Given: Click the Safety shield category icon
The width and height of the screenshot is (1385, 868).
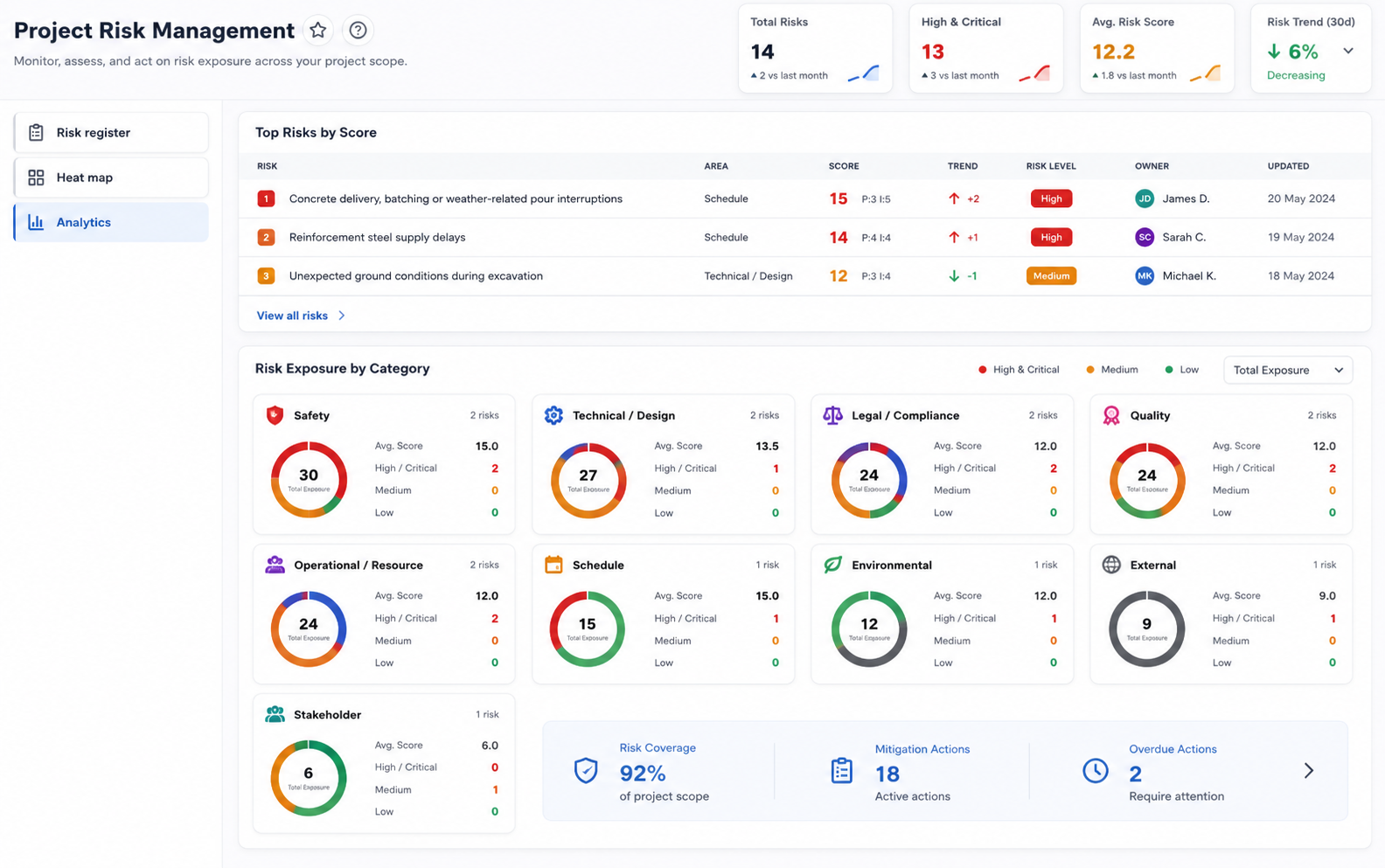Looking at the screenshot, I should coord(275,415).
